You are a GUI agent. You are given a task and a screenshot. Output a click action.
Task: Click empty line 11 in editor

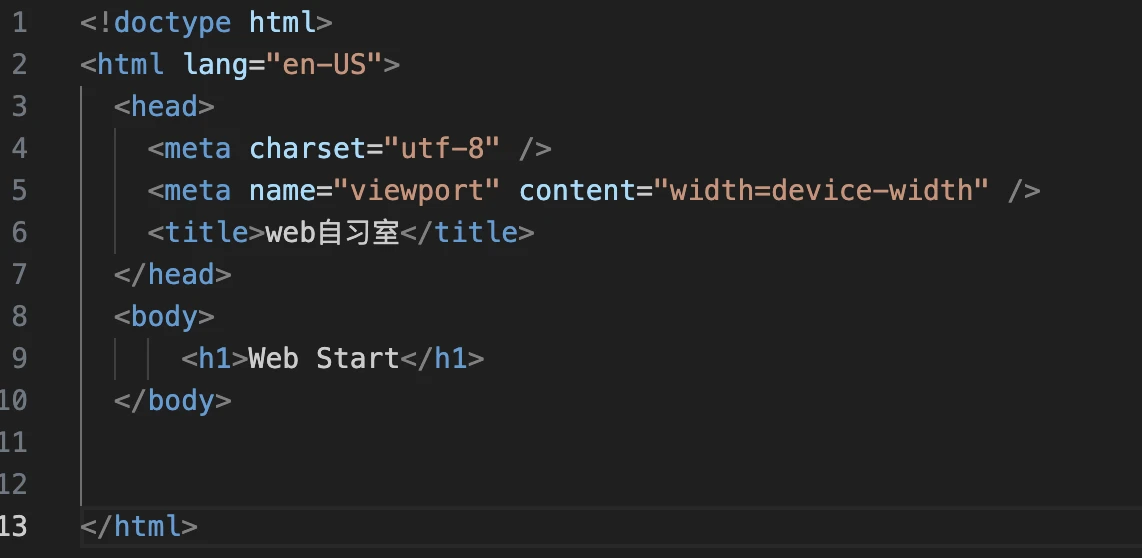coord(612,442)
